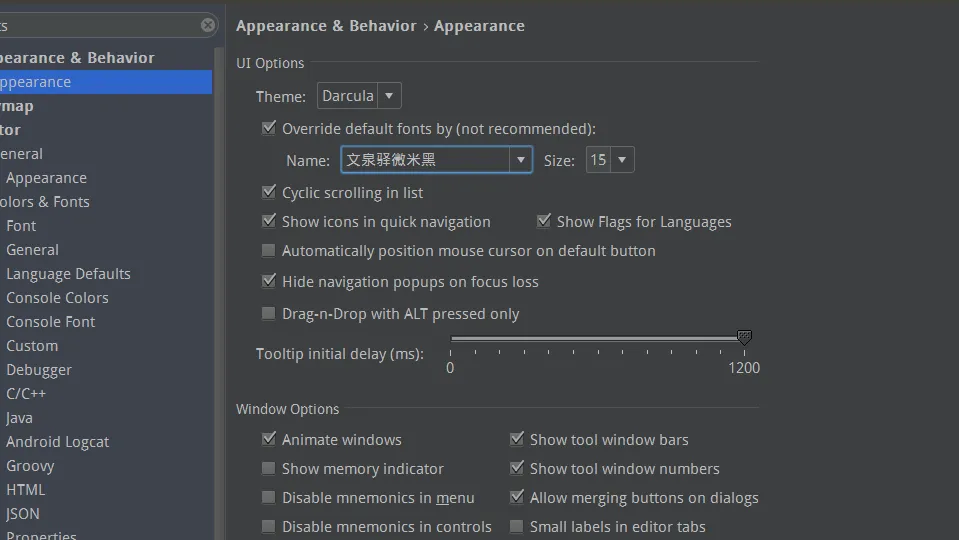Select Debugger in the settings tree
959x540 pixels.
[39, 370]
